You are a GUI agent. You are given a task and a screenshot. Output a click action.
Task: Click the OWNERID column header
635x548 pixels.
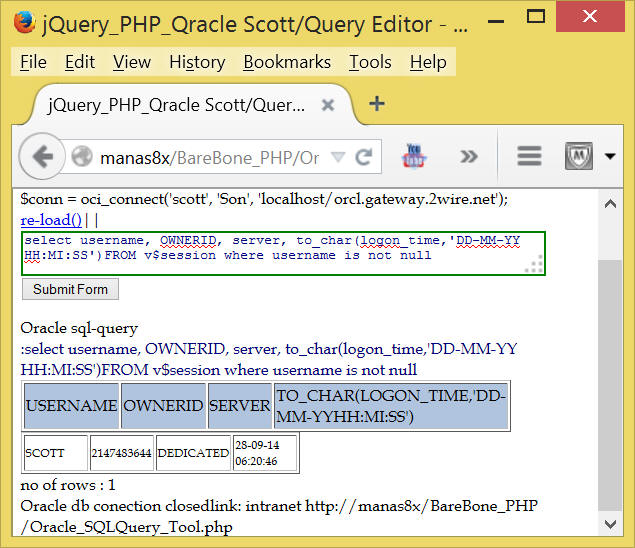point(163,406)
